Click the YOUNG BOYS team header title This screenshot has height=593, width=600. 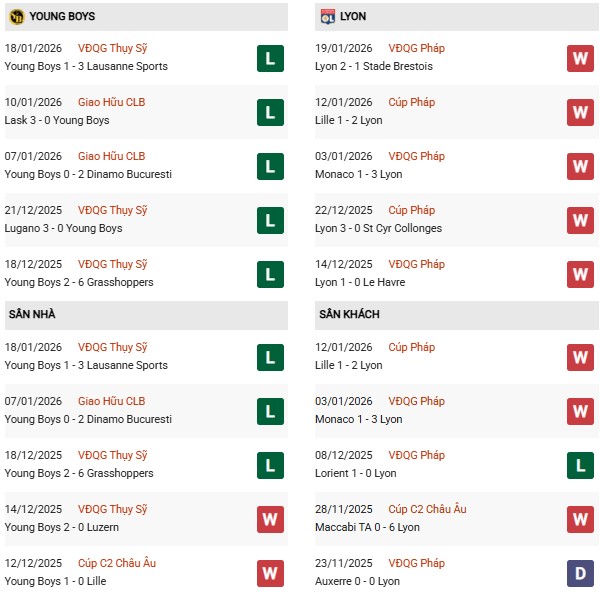[x=64, y=16]
